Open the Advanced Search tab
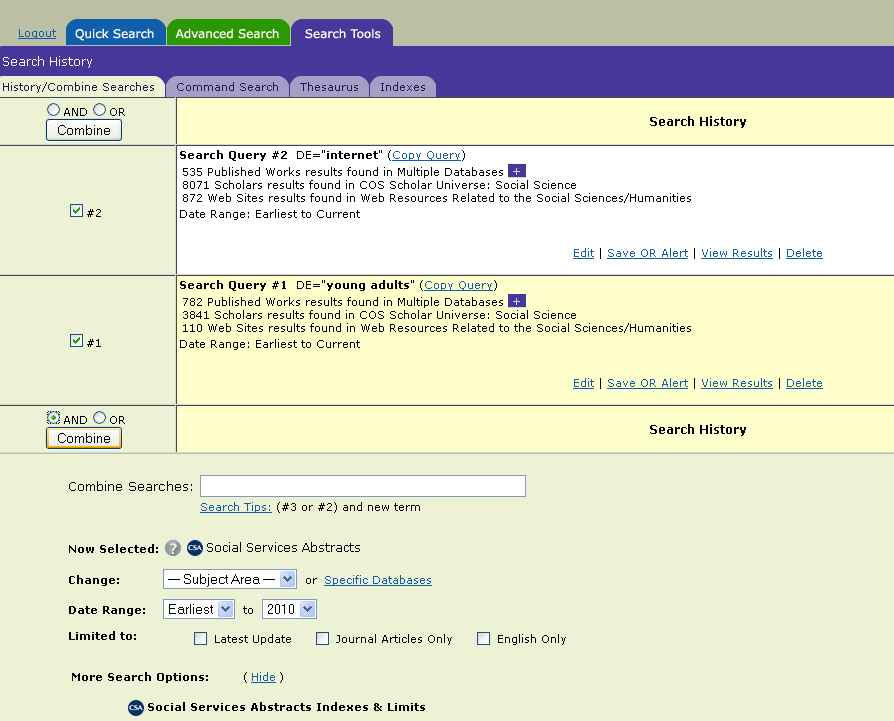The height and width of the screenshot is (721, 894). [x=227, y=33]
